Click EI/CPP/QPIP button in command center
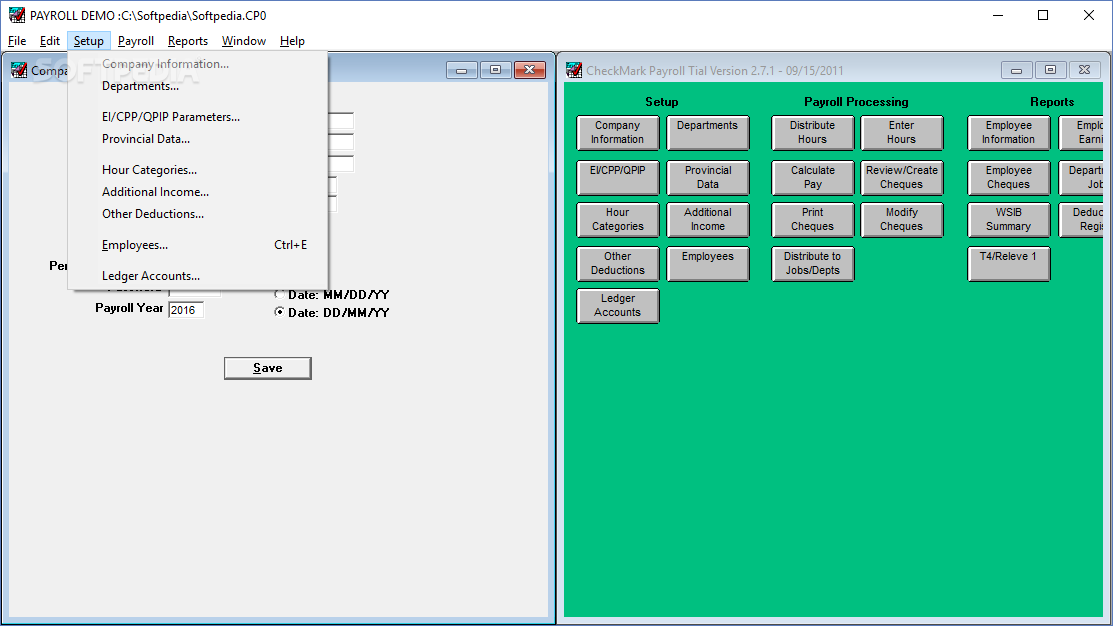 (x=618, y=177)
